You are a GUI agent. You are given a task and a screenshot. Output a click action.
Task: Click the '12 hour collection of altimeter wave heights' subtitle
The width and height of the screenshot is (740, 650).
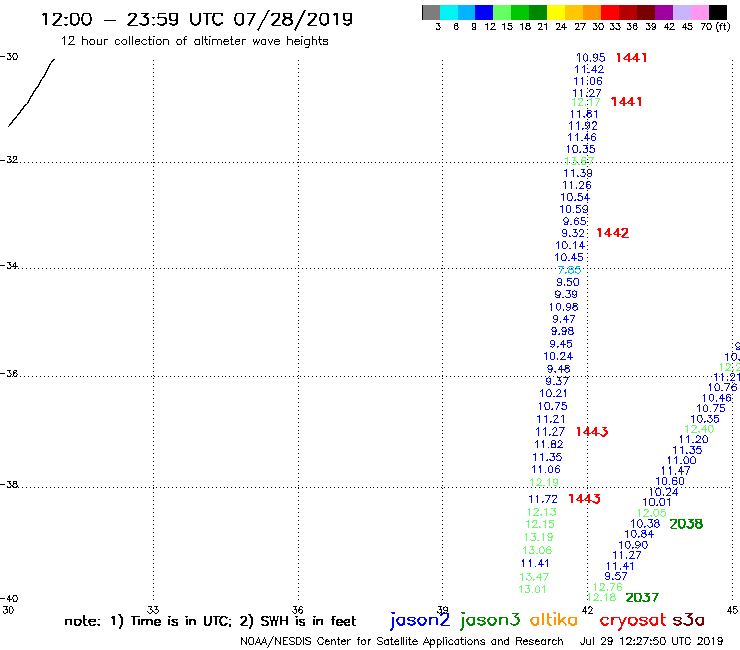pos(194,41)
